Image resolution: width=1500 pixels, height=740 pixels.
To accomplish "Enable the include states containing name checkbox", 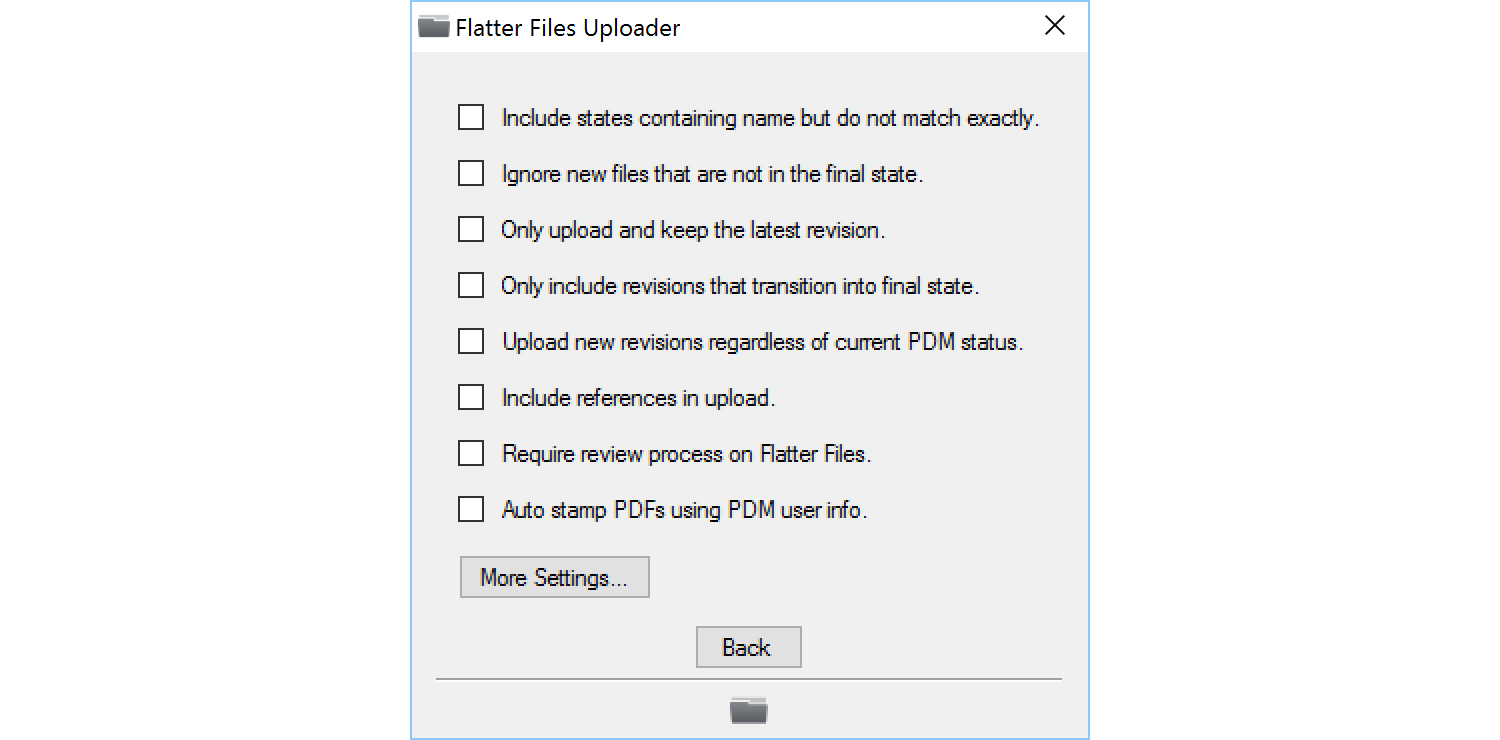I will pyautogui.click(x=471, y=118).
